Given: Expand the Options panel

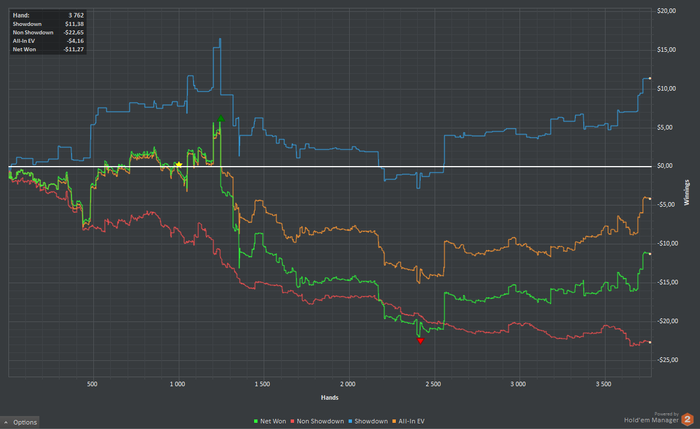Looking at the screenshot, I should coord(20,422).
